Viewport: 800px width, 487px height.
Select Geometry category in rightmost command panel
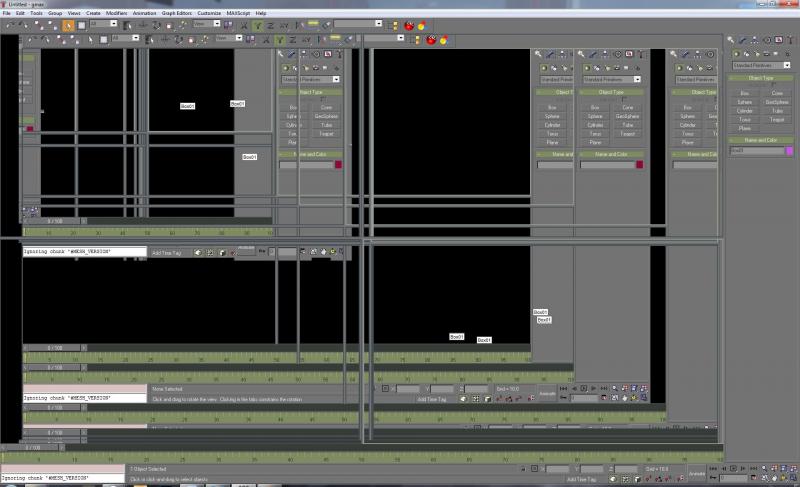tap(737, 54)
